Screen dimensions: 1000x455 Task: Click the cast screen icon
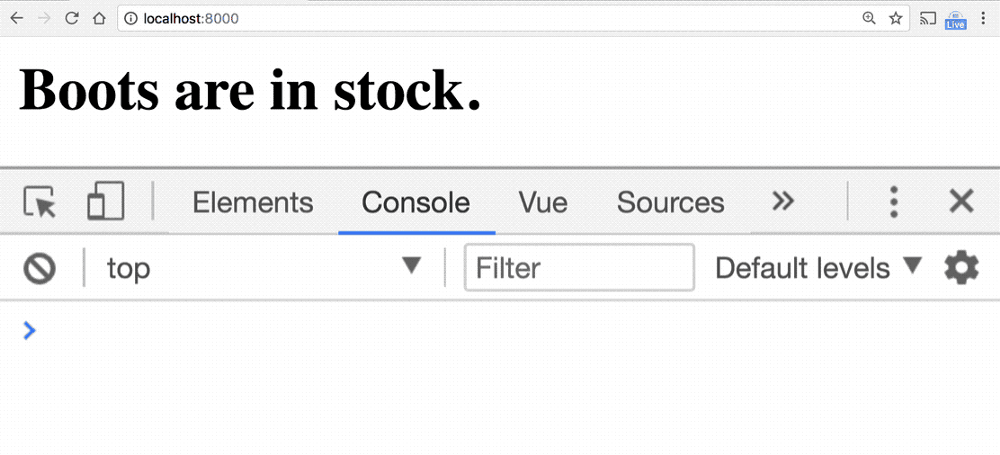tap(927, 19)
